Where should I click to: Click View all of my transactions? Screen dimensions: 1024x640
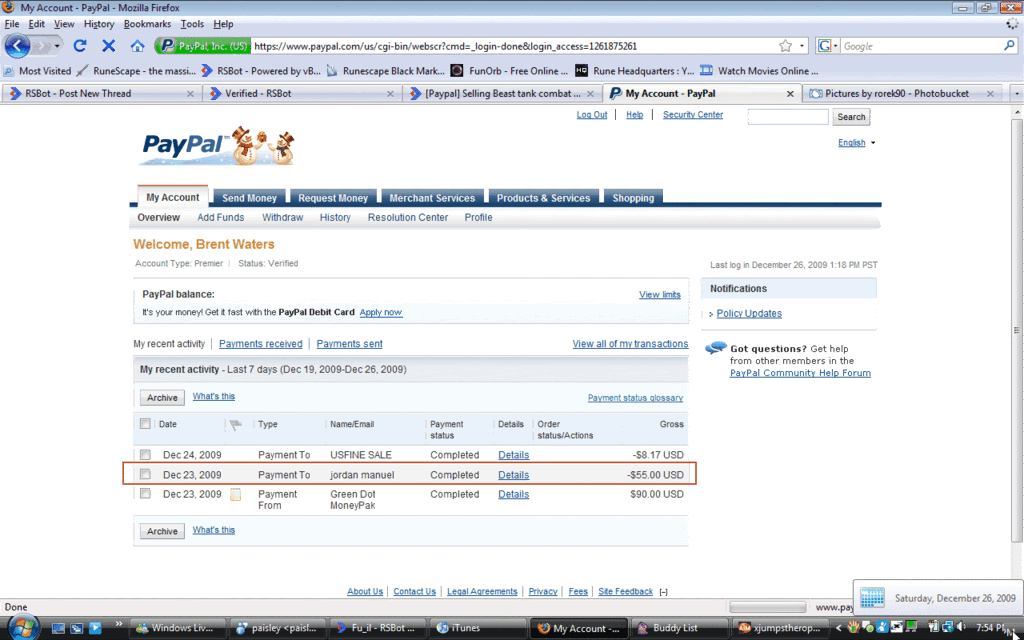630,344
